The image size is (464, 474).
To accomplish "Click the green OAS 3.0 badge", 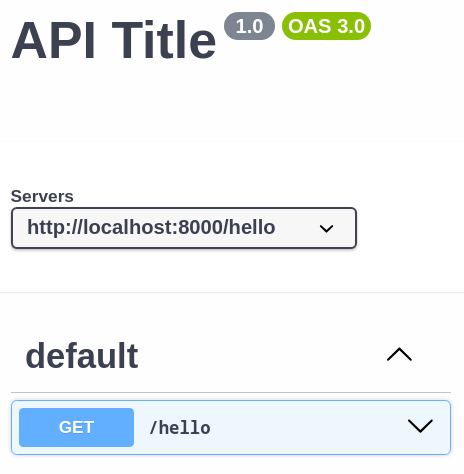I will [326, 26].
